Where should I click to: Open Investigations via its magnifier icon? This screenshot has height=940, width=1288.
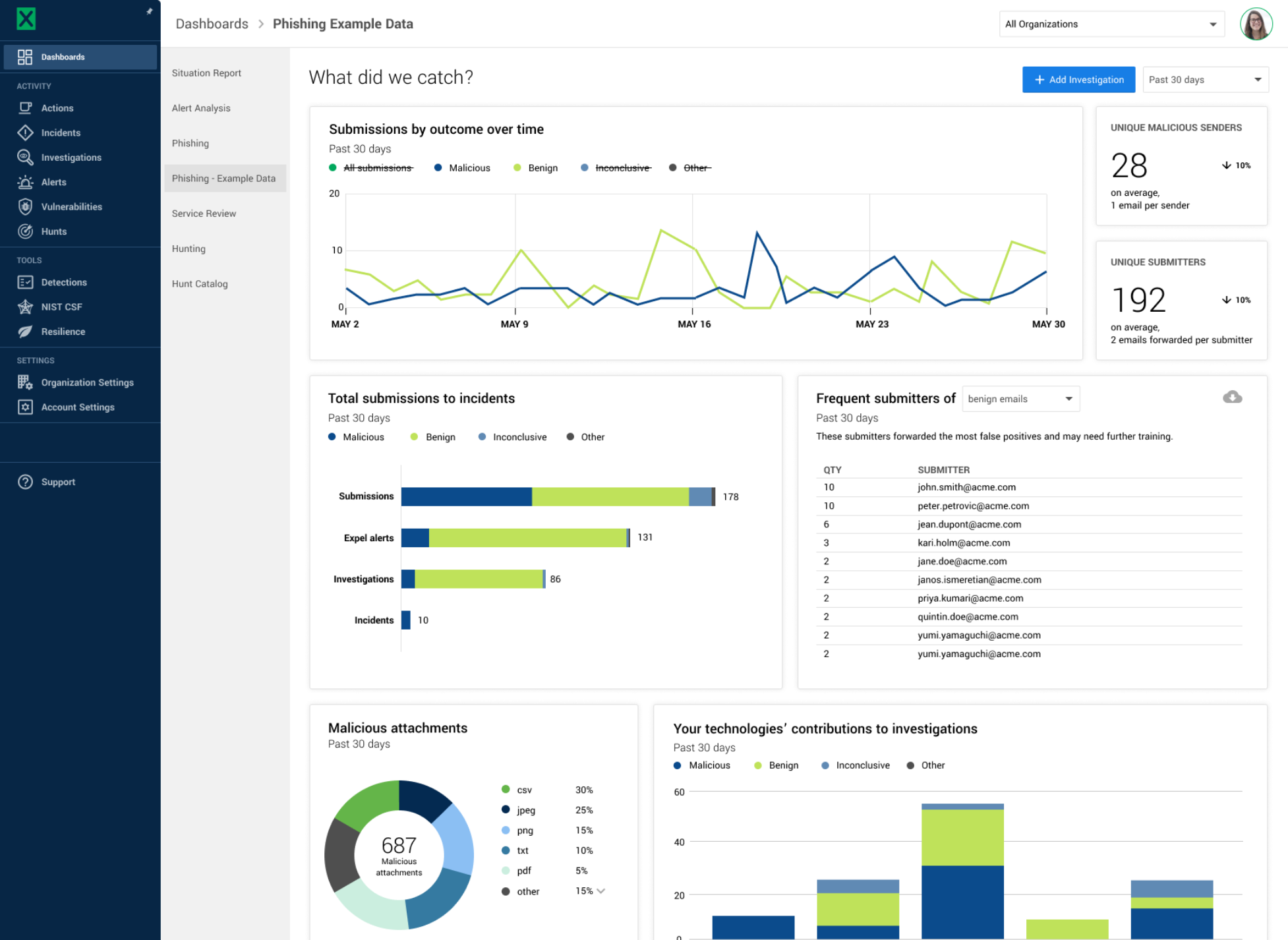pyautogui.click(x=26, y=157)
